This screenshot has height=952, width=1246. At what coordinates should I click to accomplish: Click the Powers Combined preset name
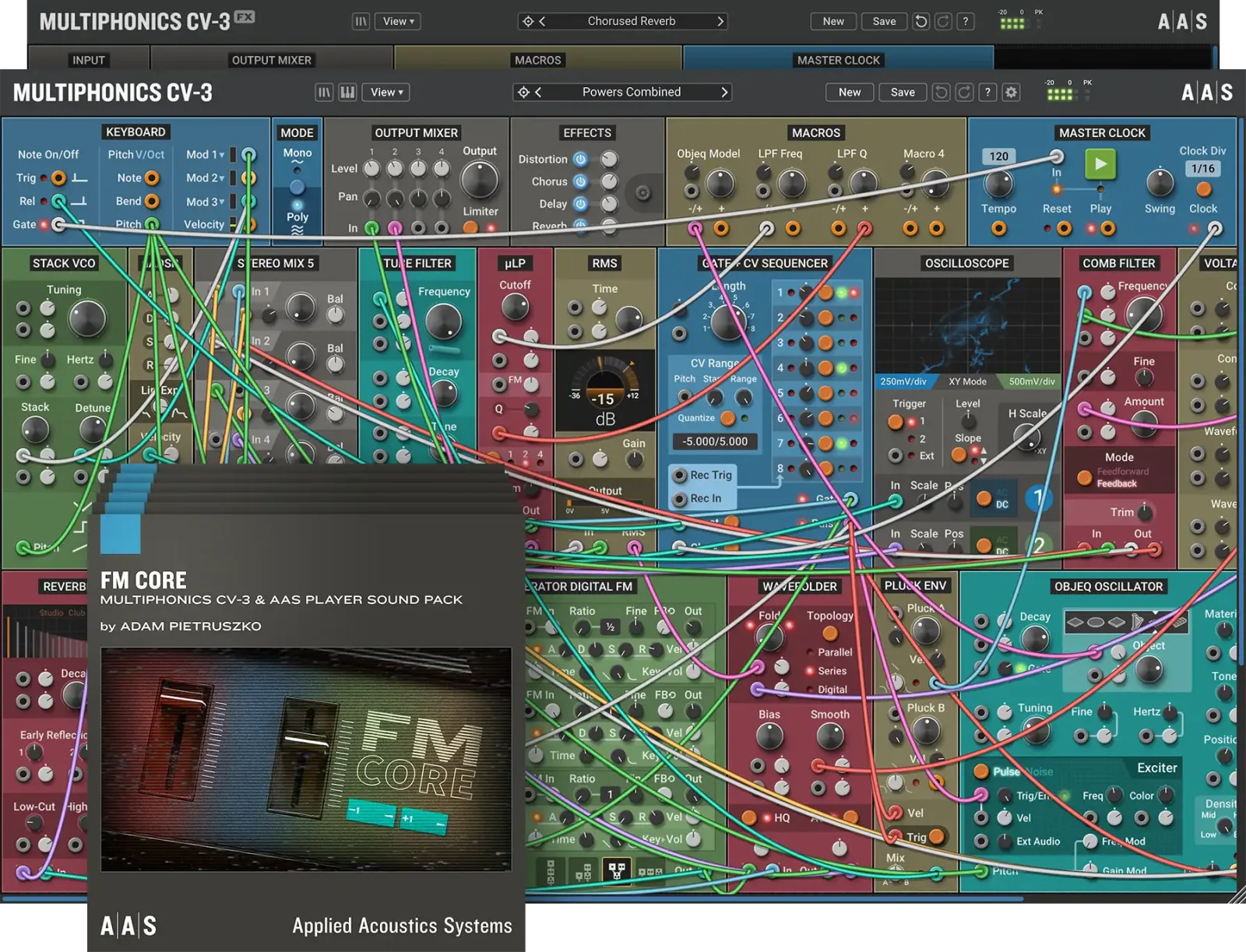[x=632, y=92]
